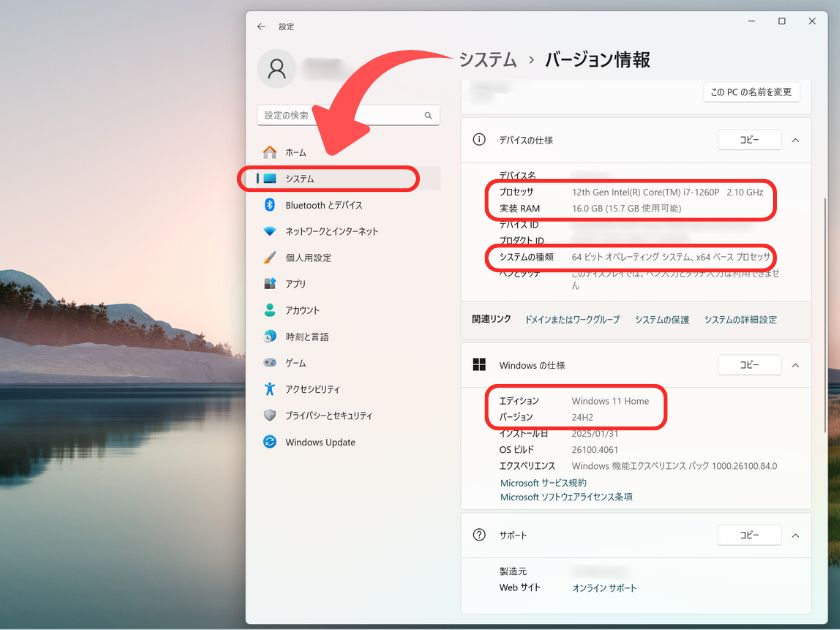840x630 pixels.
Task: Click the RAM value 16.0 GB
Action: [x=626, y=208]
